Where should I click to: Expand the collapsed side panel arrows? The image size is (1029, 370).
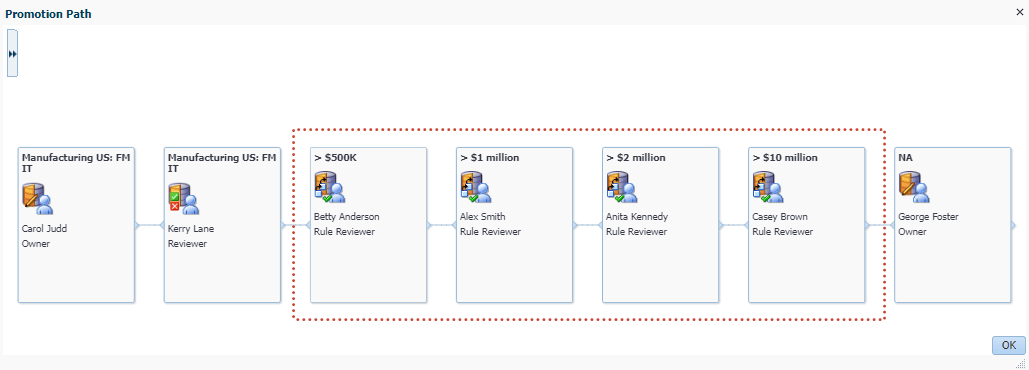(x=12, y=53)
